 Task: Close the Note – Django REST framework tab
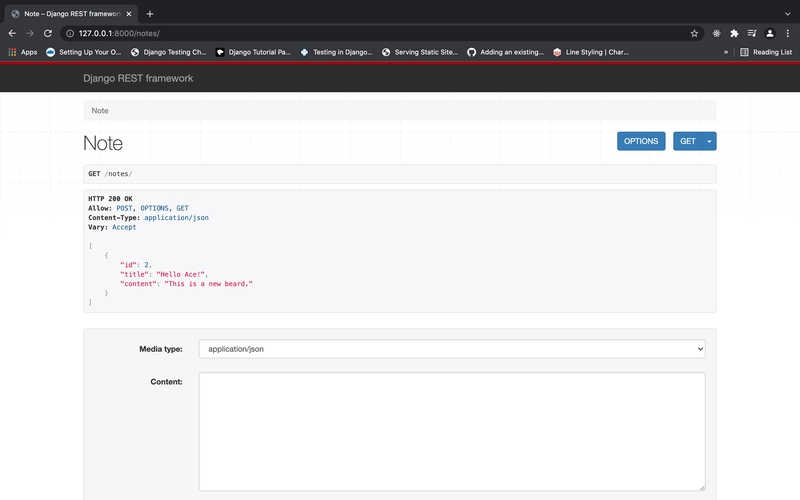point(129,14)
